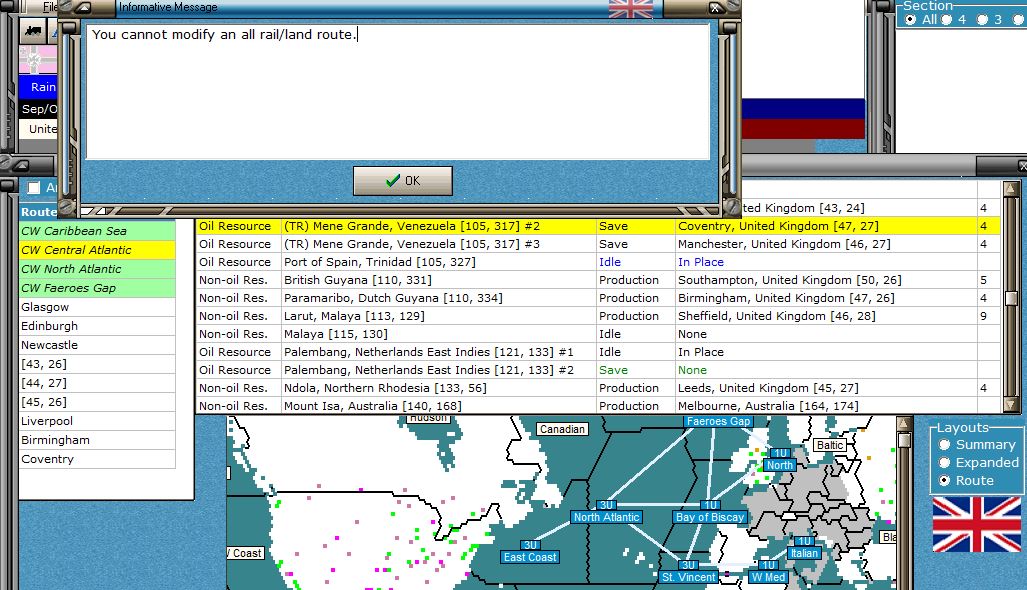Select Liverpool in the route list
Viewport: 1027px width, 590px height.
[x=98, y=420]
